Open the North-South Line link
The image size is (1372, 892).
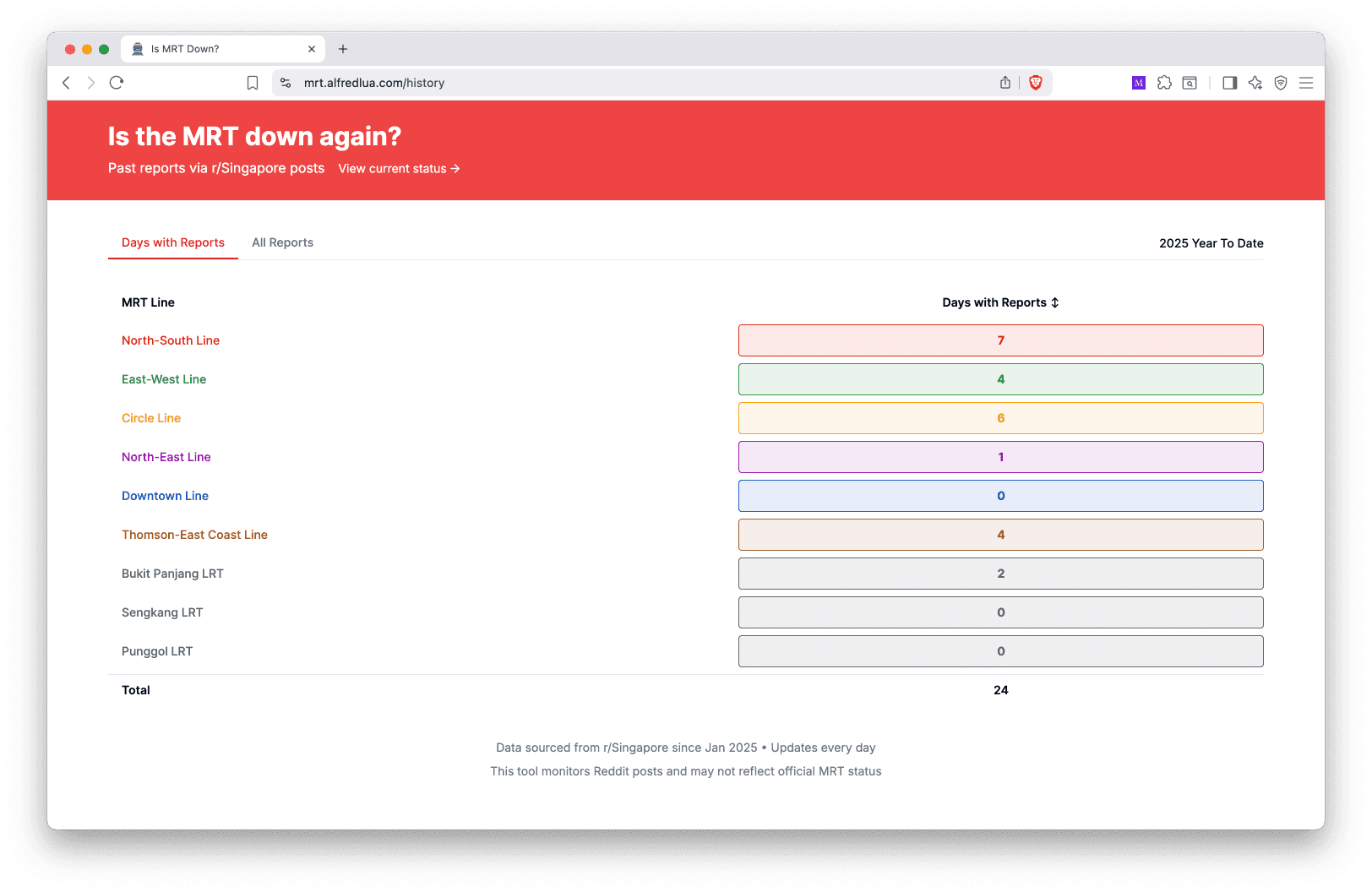171,340
